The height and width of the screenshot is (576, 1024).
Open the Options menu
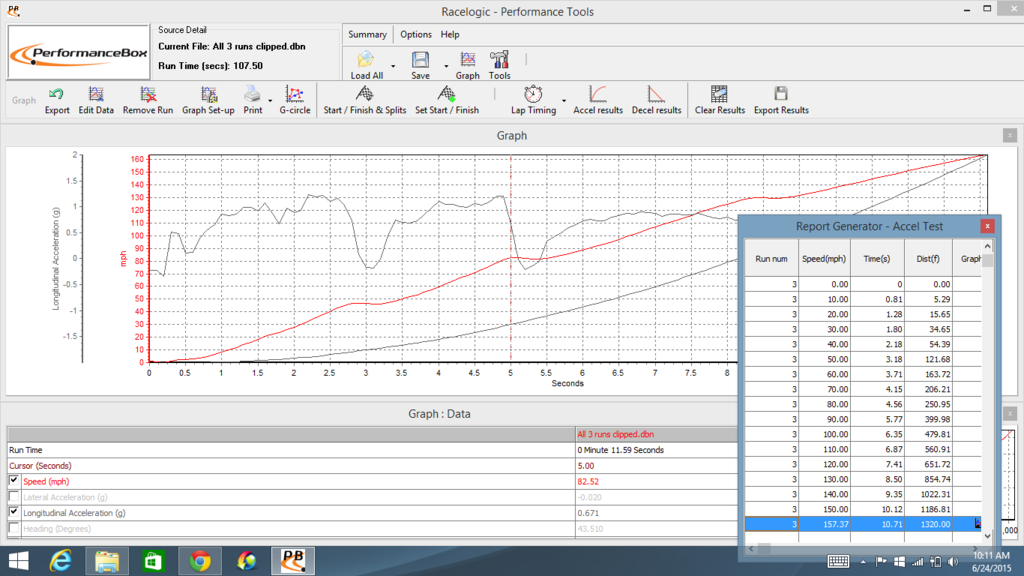pos(416,35)
